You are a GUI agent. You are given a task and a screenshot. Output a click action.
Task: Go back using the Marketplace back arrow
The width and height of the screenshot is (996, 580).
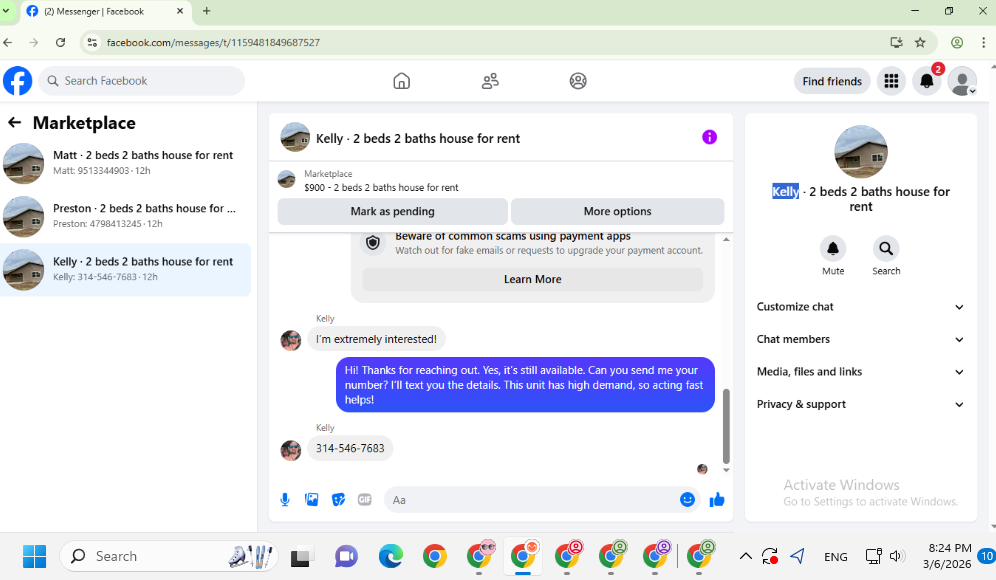pos(15,123)
